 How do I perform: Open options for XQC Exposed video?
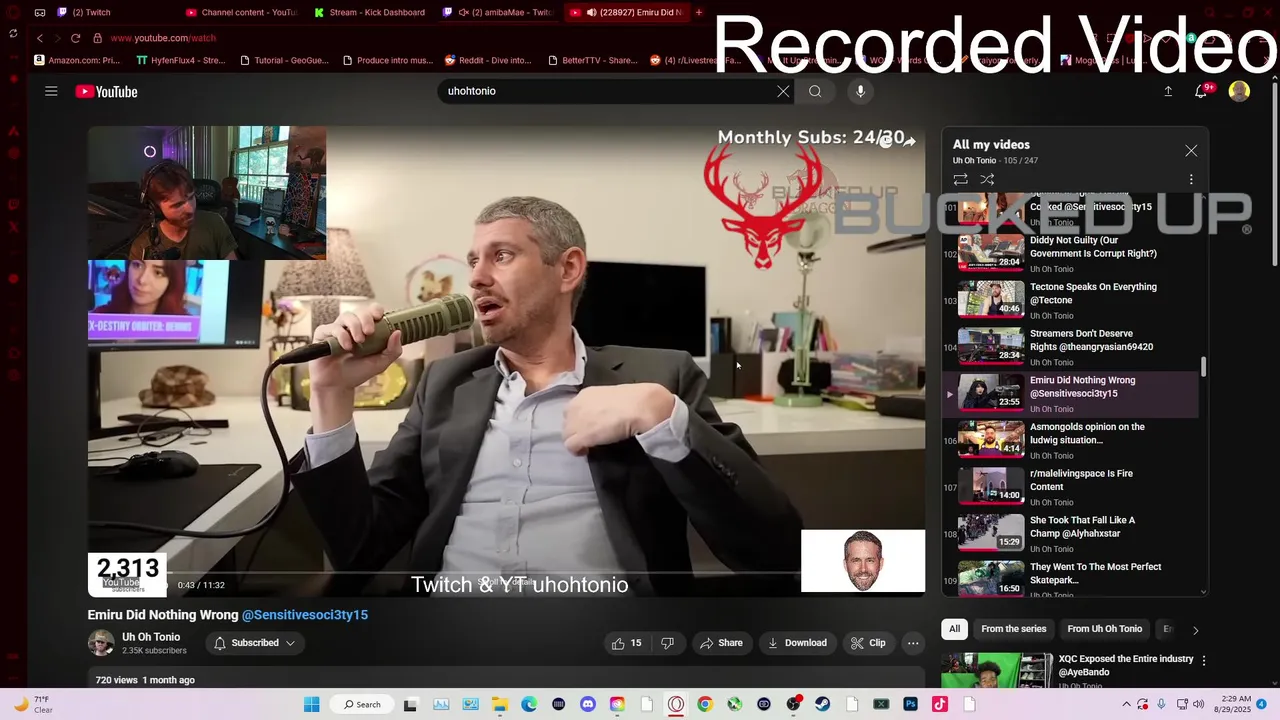(x=1204, y=661)
